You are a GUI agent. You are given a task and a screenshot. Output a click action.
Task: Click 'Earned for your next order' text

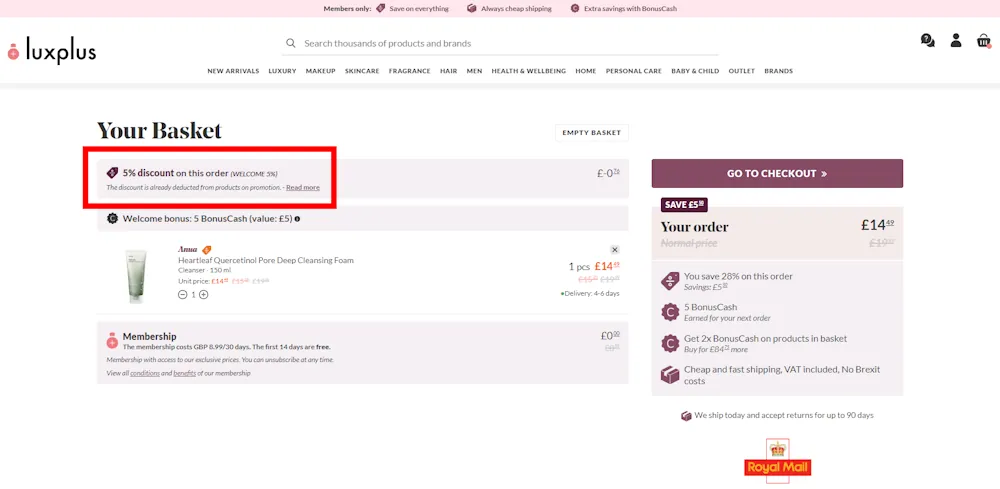[x=727, y=318]
